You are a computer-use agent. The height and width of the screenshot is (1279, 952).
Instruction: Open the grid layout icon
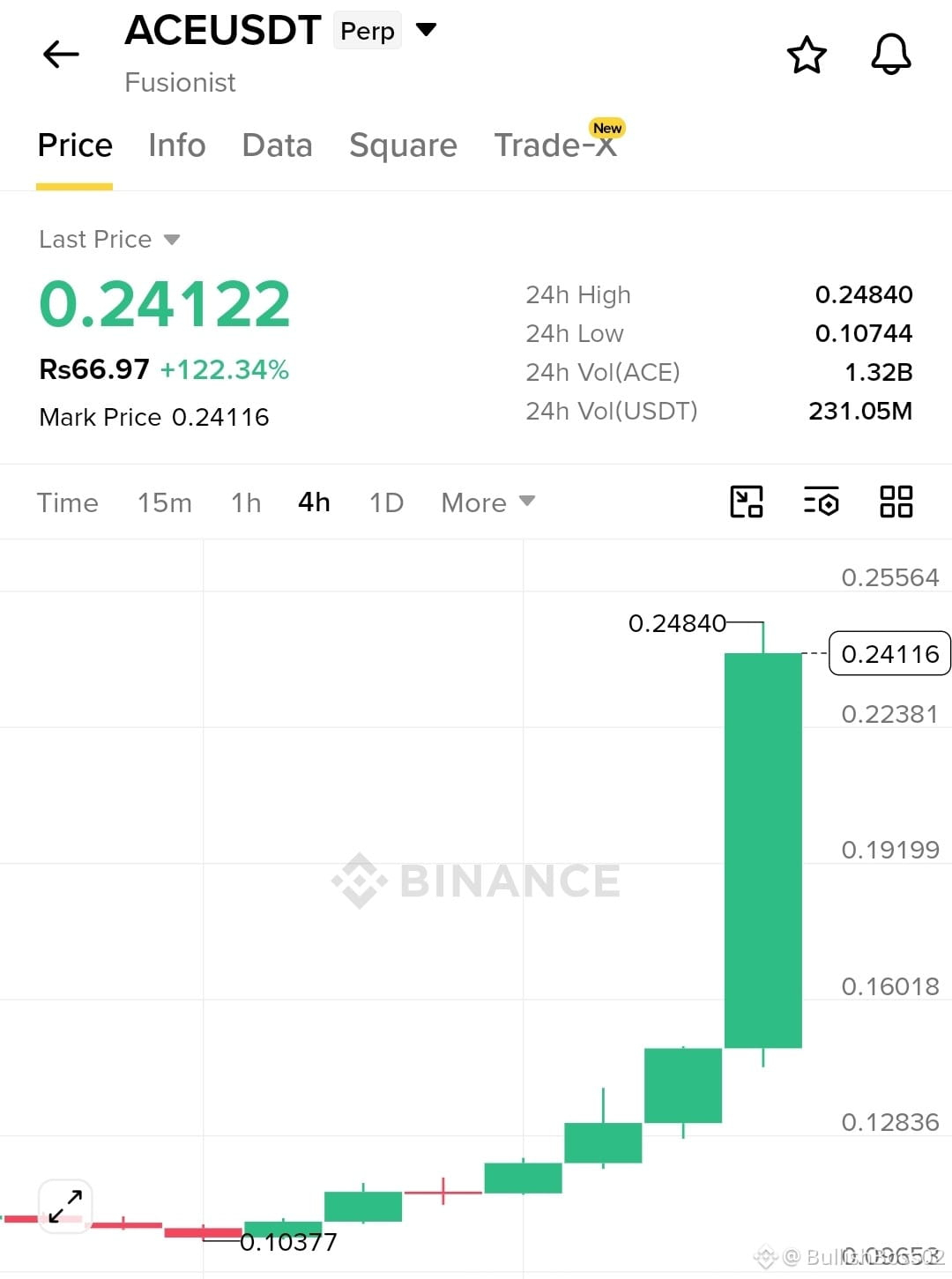click(x=896, y=502)
